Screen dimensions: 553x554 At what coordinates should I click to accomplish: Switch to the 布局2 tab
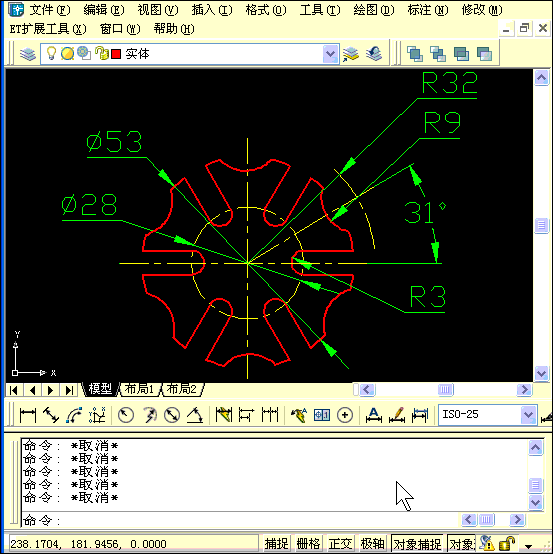181,389
